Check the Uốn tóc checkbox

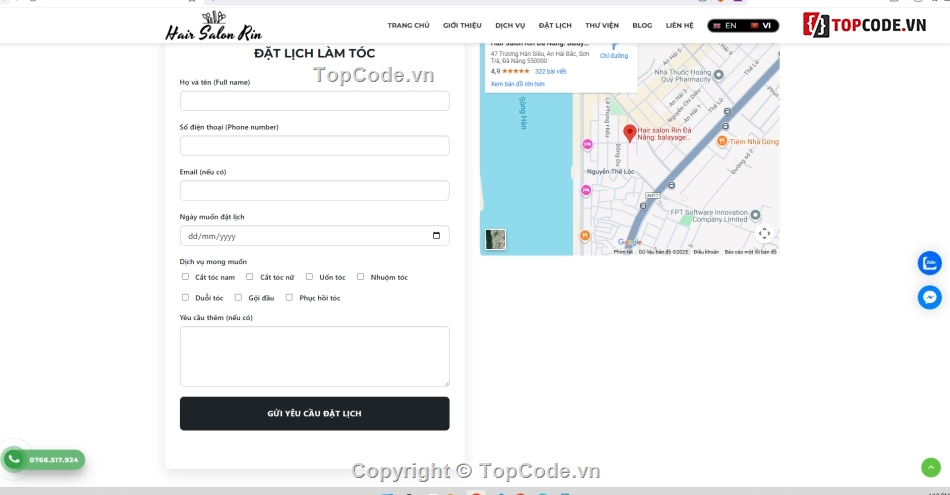click(310, 277)
